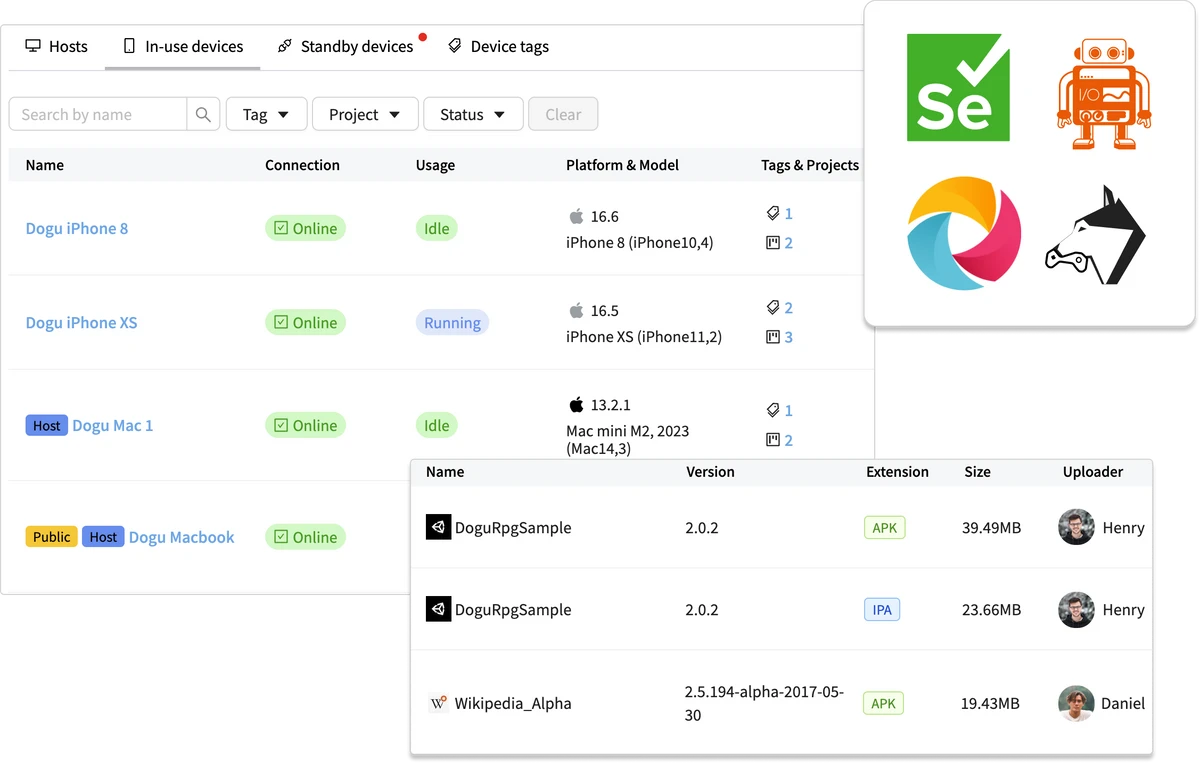The height and width of the screenshot is (763, 1200).
Task: Open the Device tags tab
Action: click(498, 46)
